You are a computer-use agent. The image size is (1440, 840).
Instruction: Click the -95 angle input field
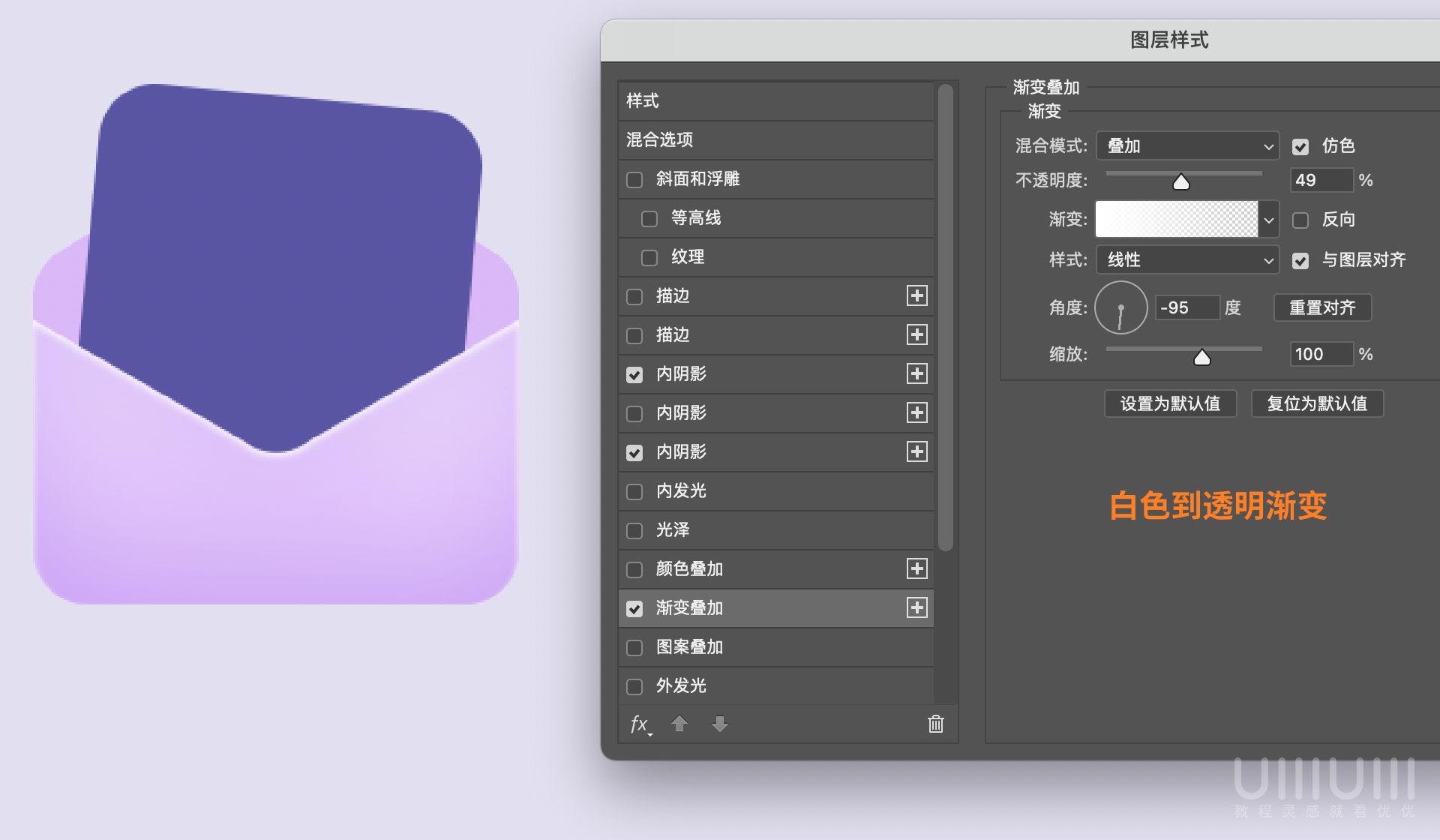click(x=1187, y=307)
